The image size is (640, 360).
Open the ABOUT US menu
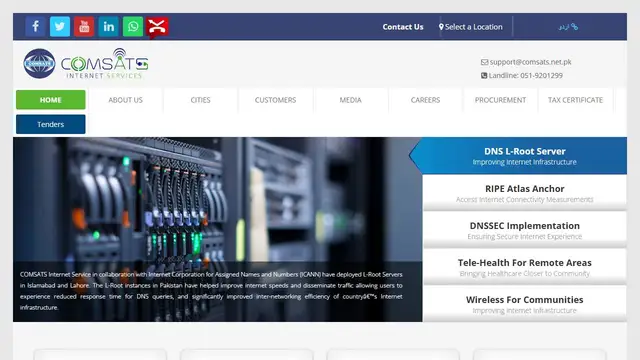pyautogui.click(x=125, y=100)
